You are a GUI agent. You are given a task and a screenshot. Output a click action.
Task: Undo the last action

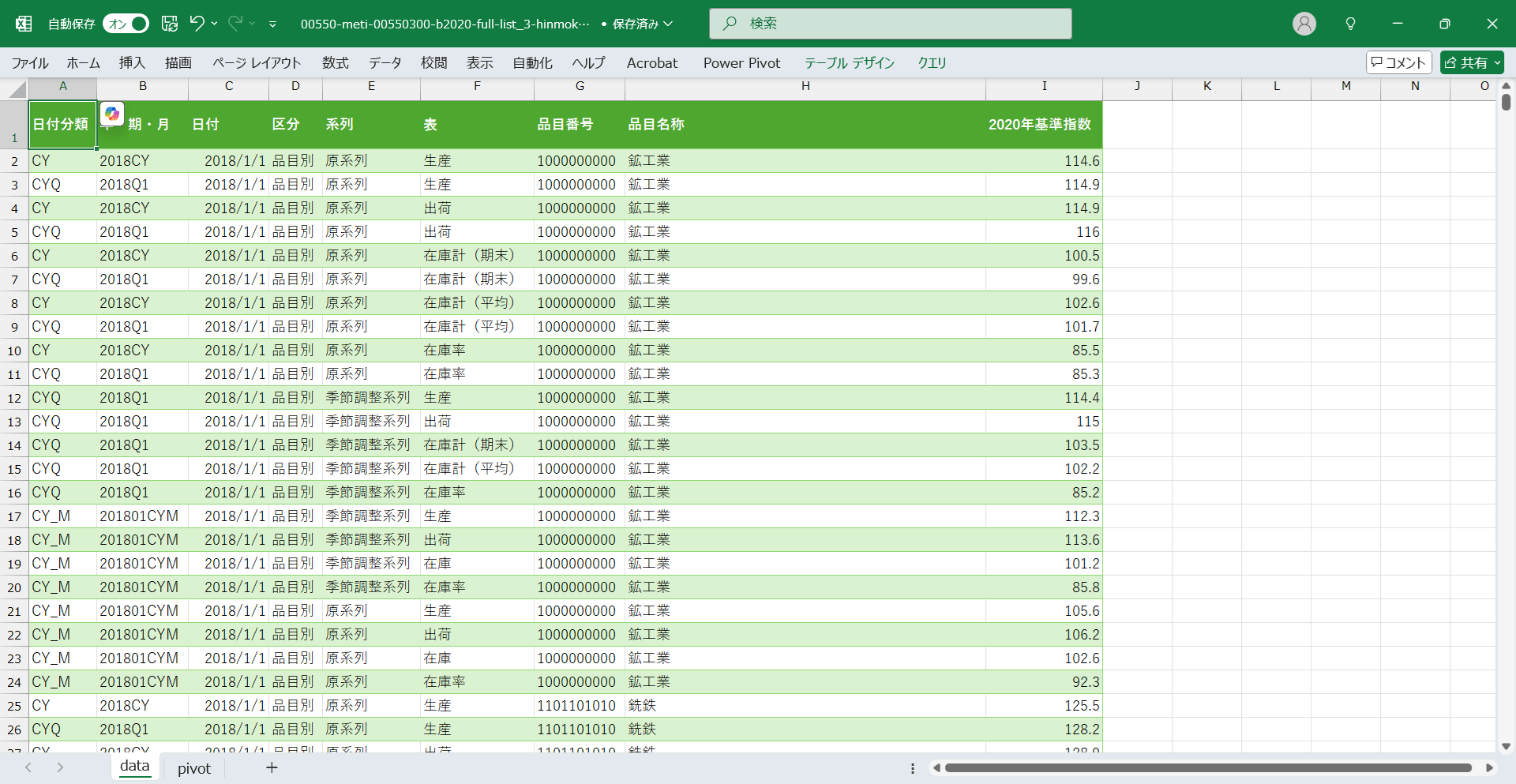click(x=197, y=24)
